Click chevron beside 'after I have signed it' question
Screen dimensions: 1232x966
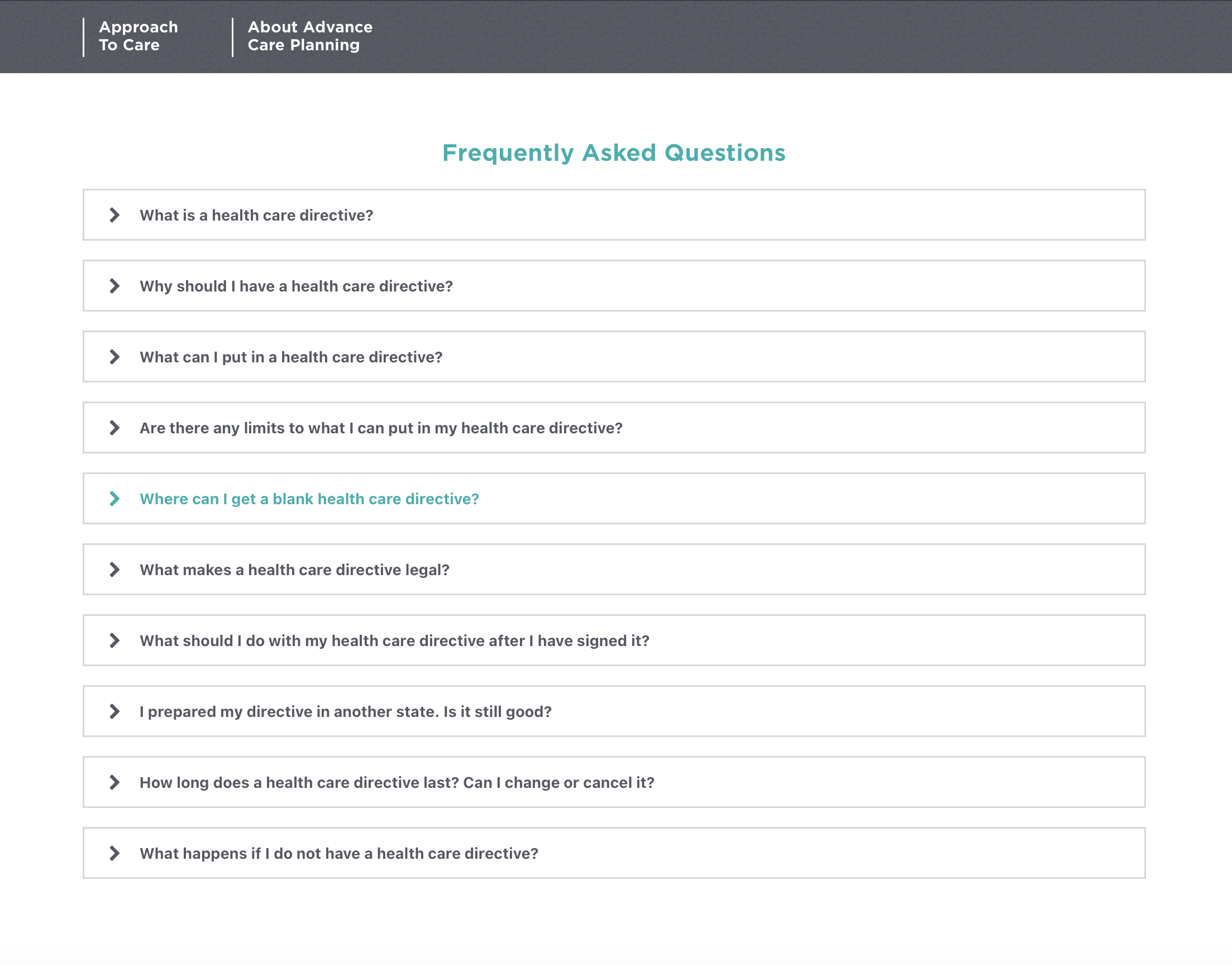[114, 641]
